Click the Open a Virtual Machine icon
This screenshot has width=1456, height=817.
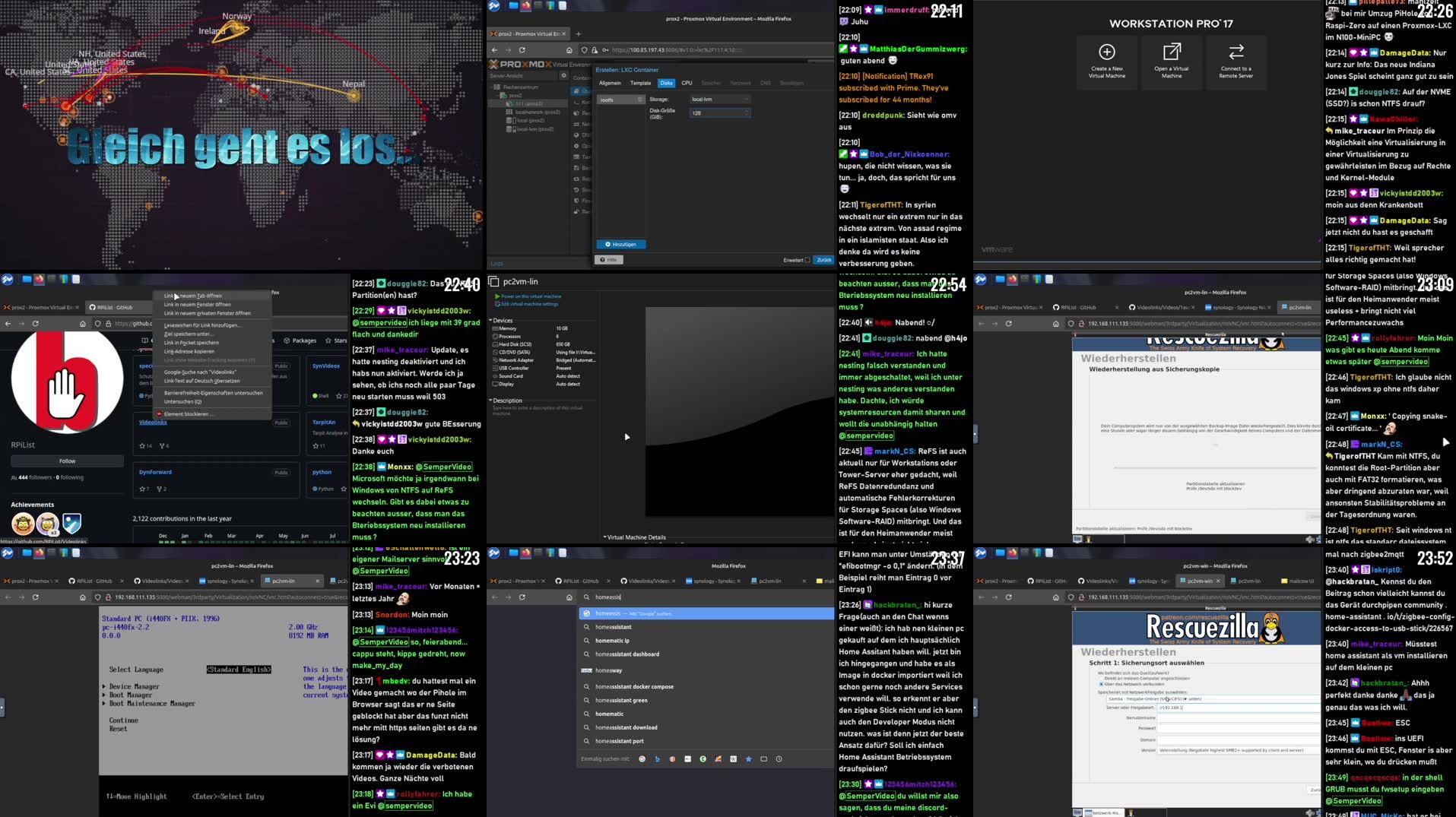click(x=1172, y=52)
